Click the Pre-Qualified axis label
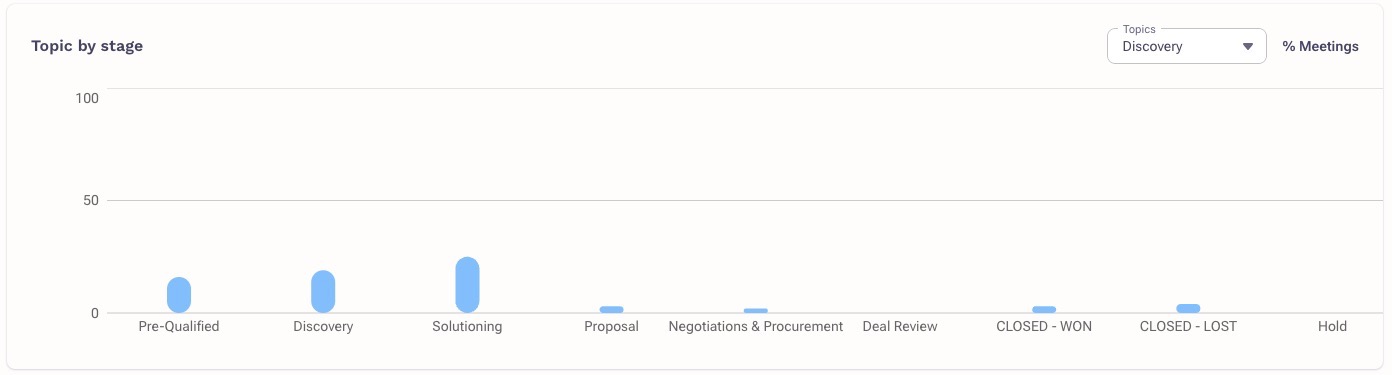1392x375 pixels. coord(179,327)
